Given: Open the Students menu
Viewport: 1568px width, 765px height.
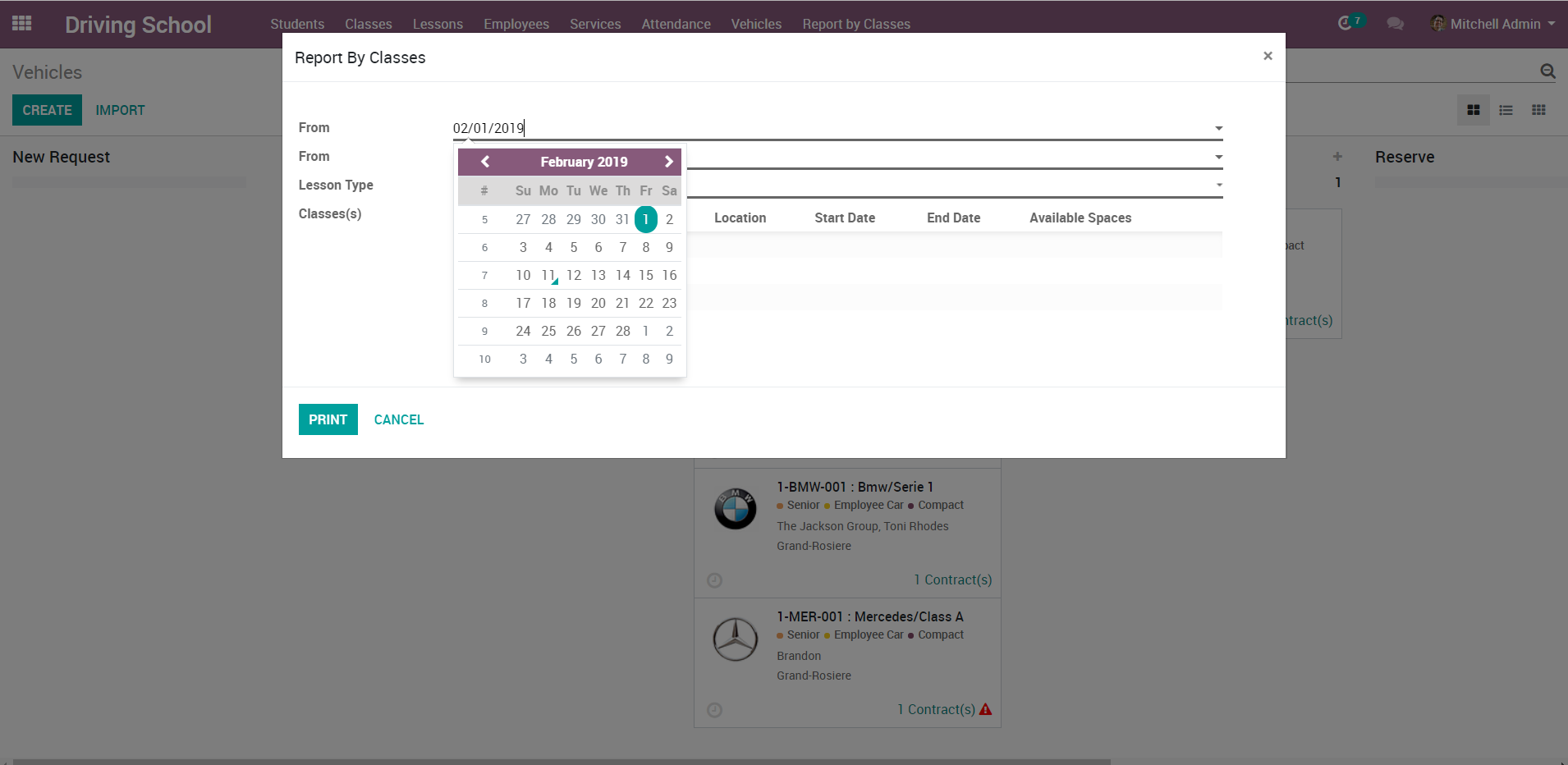Looking at the screenshot, I should pyautogui.click(x=297, y=24).
